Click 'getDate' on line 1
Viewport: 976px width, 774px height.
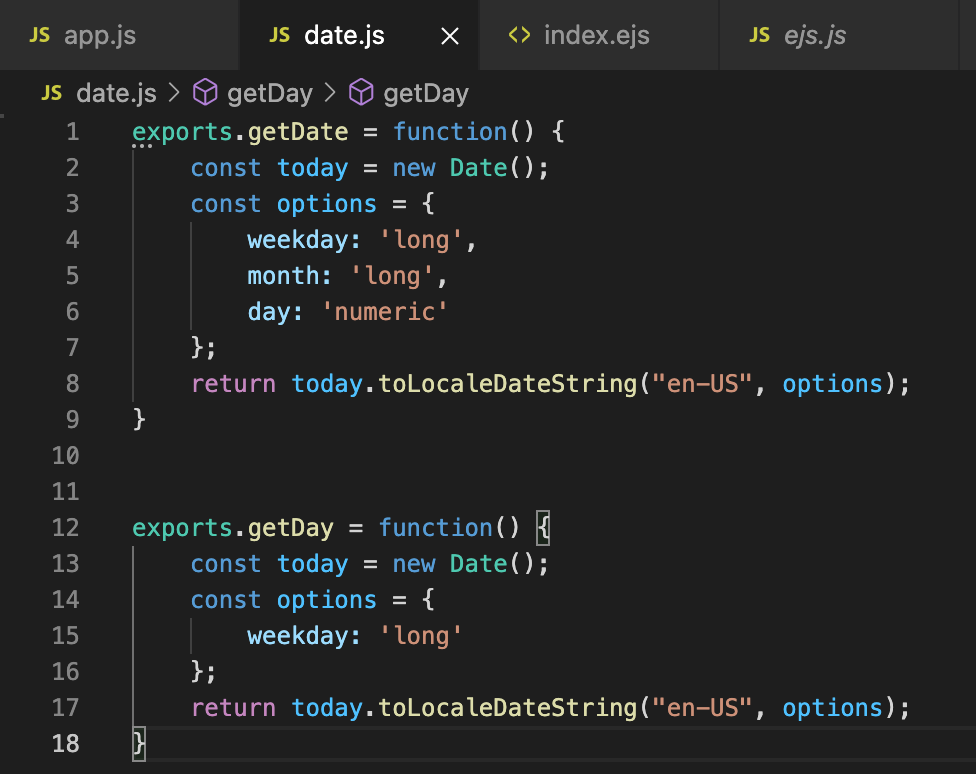click(298, 132)
